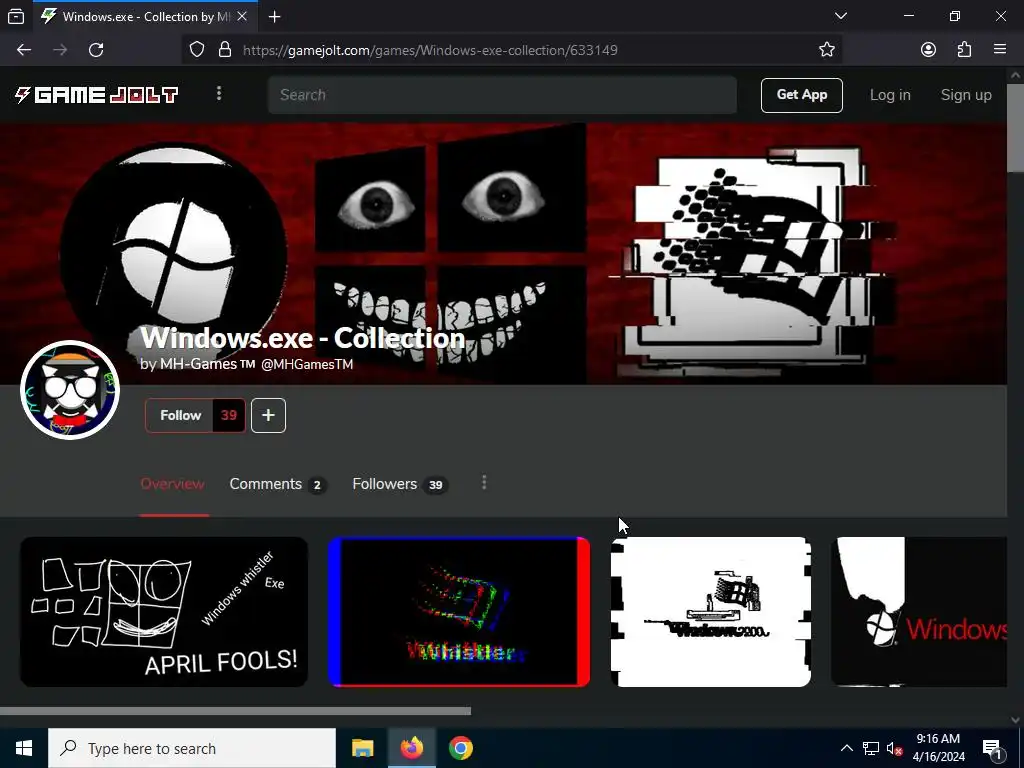The image size is (1024, 768).
Task: Open the Firefox hamburger menu
Action: pyautogui.click(x=999, y=50)
